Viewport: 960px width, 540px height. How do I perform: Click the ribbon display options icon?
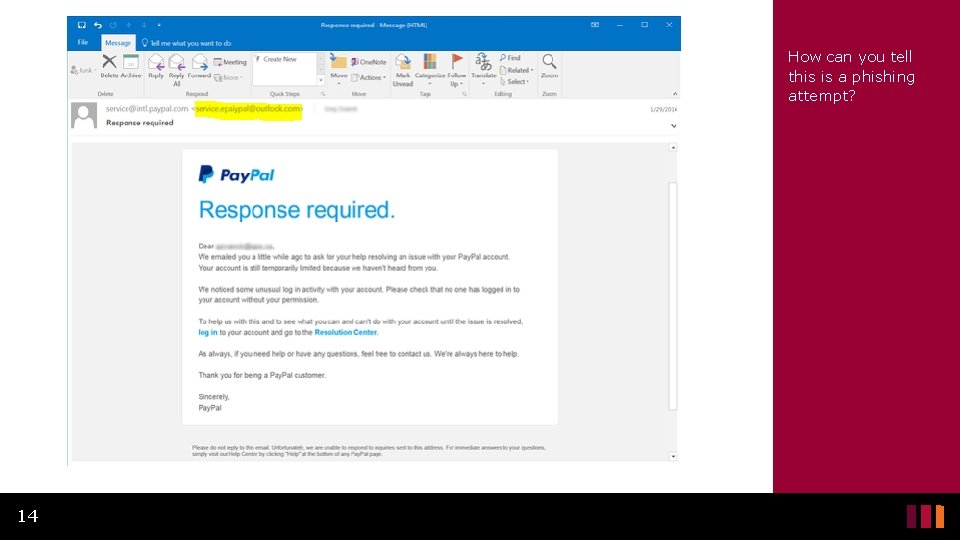(x=594, y=25)
